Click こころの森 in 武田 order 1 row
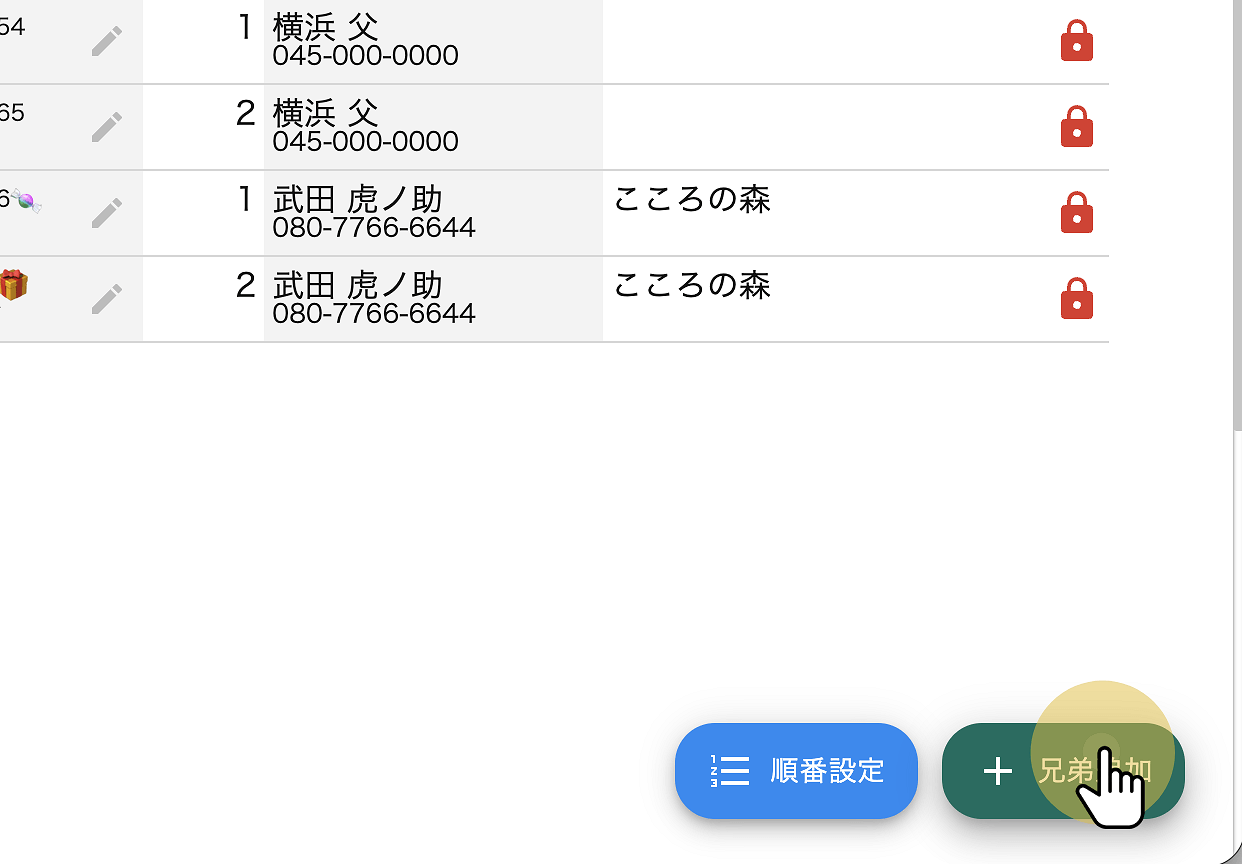Screen dimensions: 1242x864 [x=691, y=199]
